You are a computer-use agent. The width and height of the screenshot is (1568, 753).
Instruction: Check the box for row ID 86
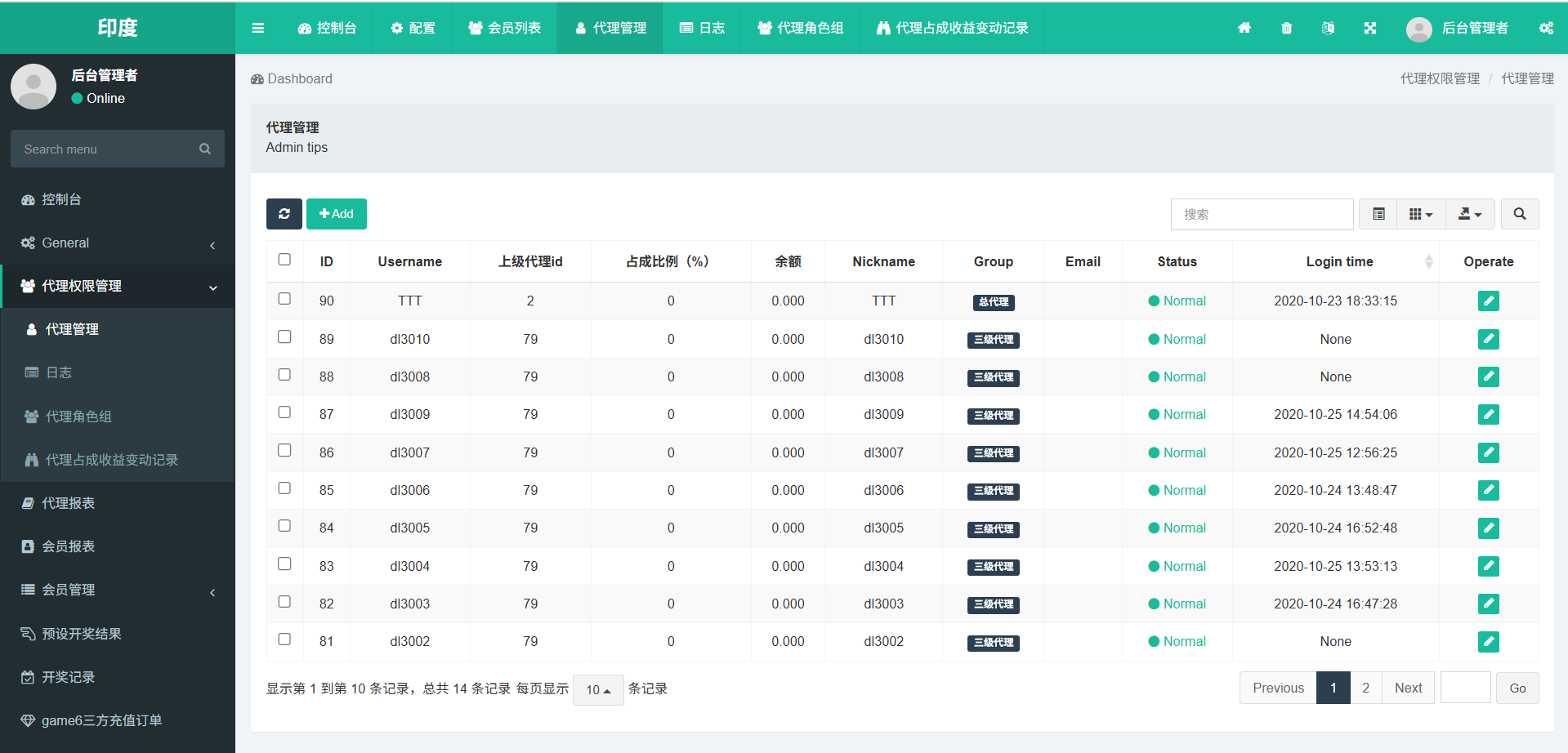click(284, 450)
